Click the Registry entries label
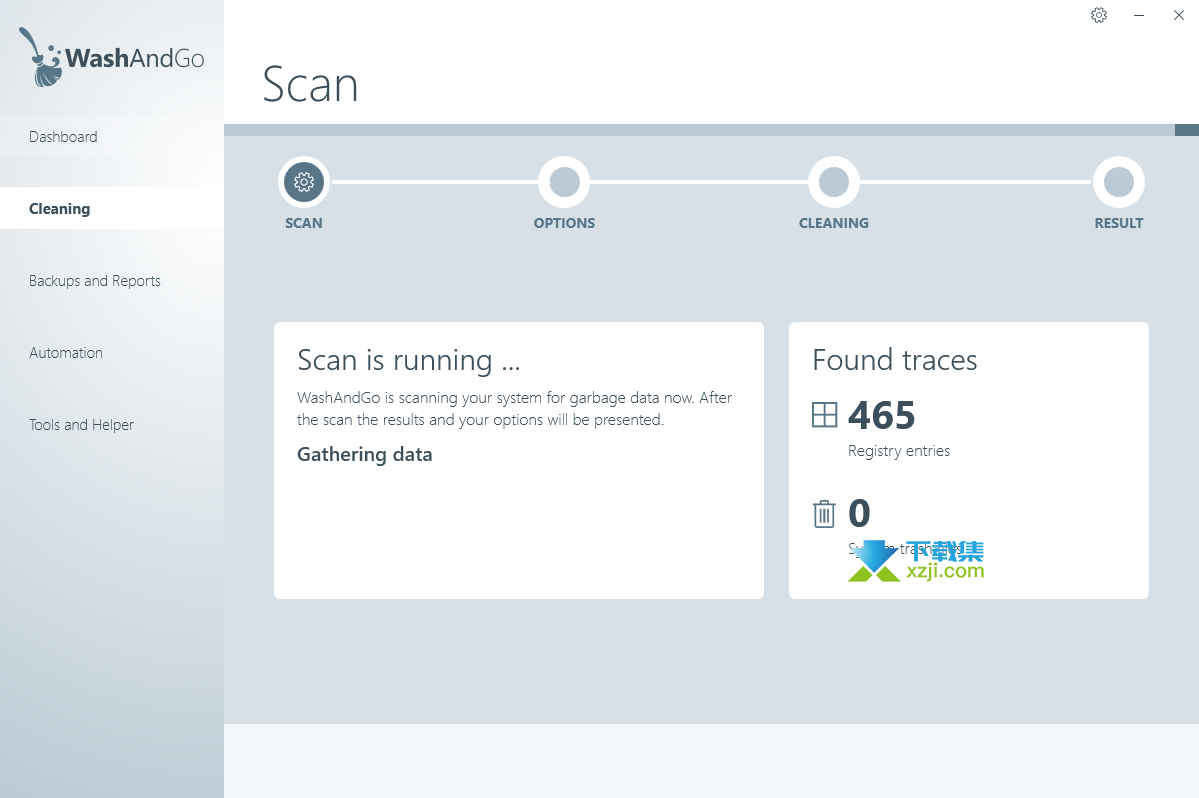Screen dimensions: 1199x798 click(x=898, y=451)
